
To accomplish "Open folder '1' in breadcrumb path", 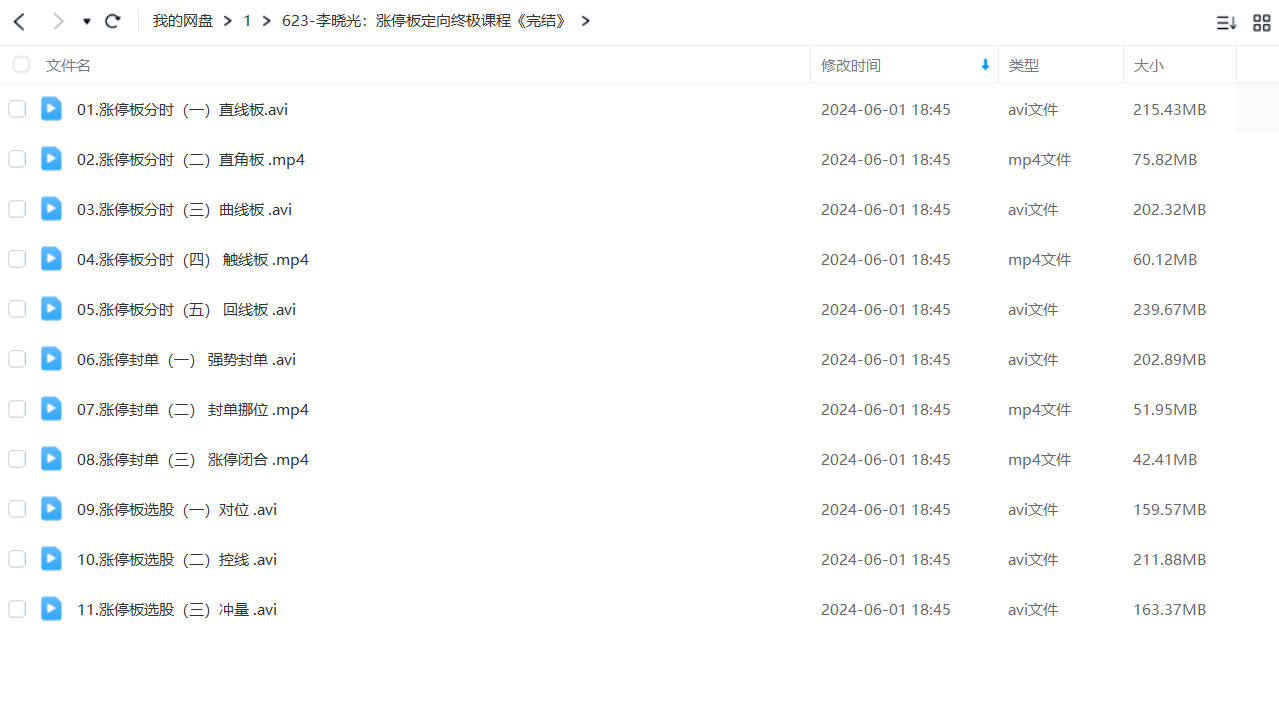I will [247, 21].
